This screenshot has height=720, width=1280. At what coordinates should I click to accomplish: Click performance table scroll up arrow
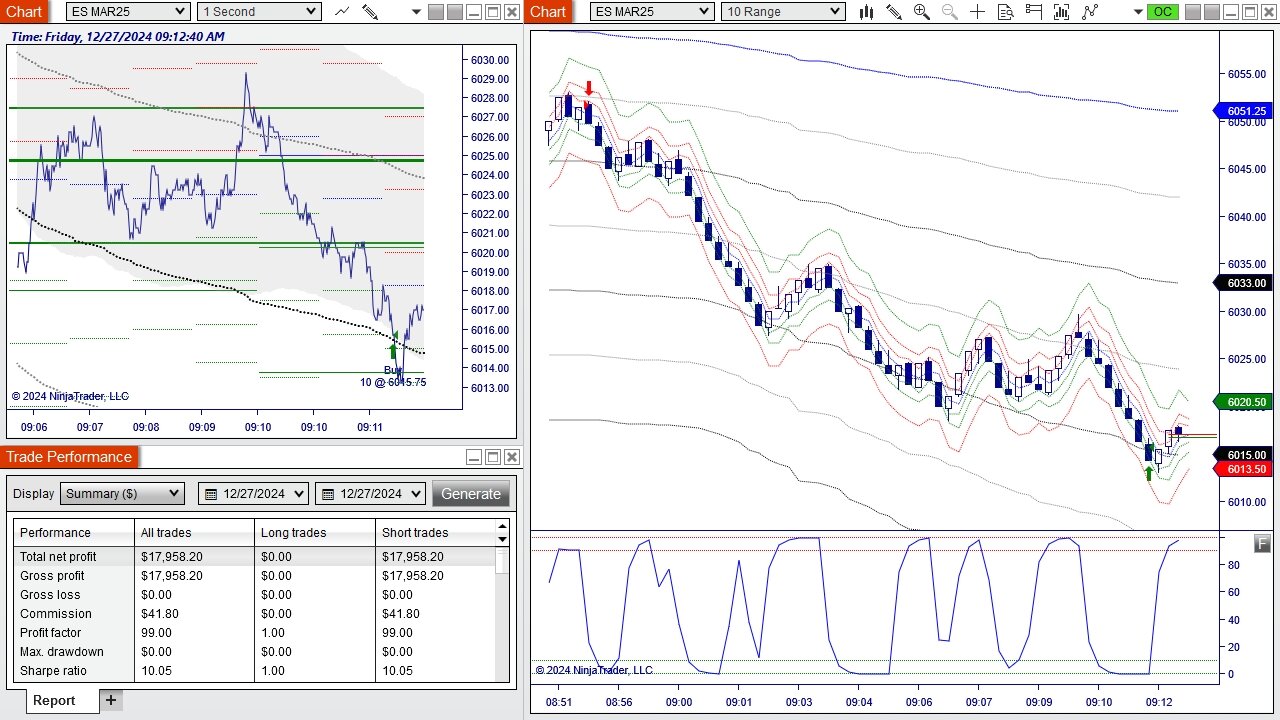(502, 526)
